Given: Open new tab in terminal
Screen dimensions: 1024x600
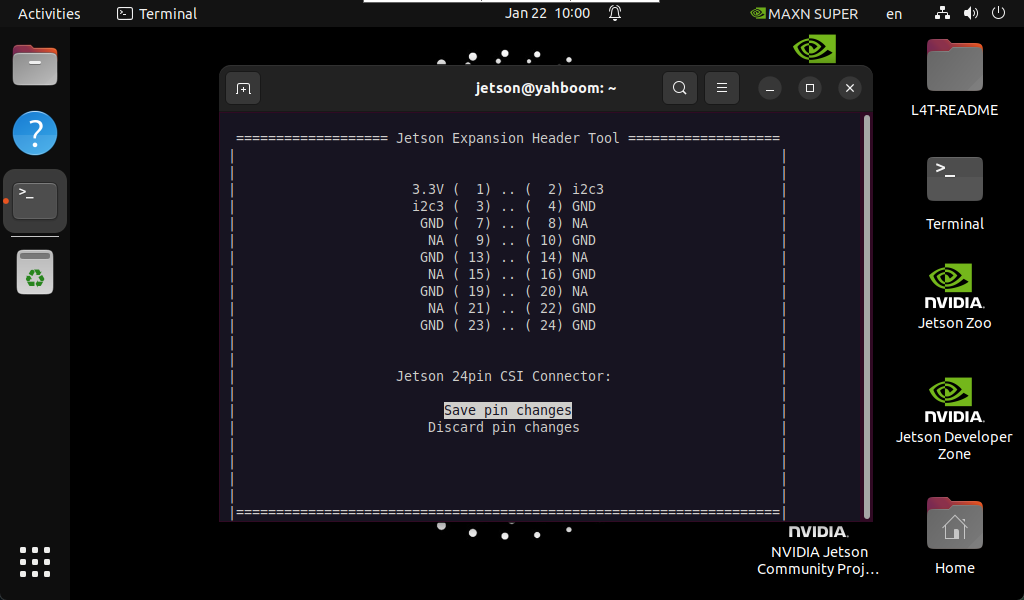Looking at the screenshot, I should [243, 88].
